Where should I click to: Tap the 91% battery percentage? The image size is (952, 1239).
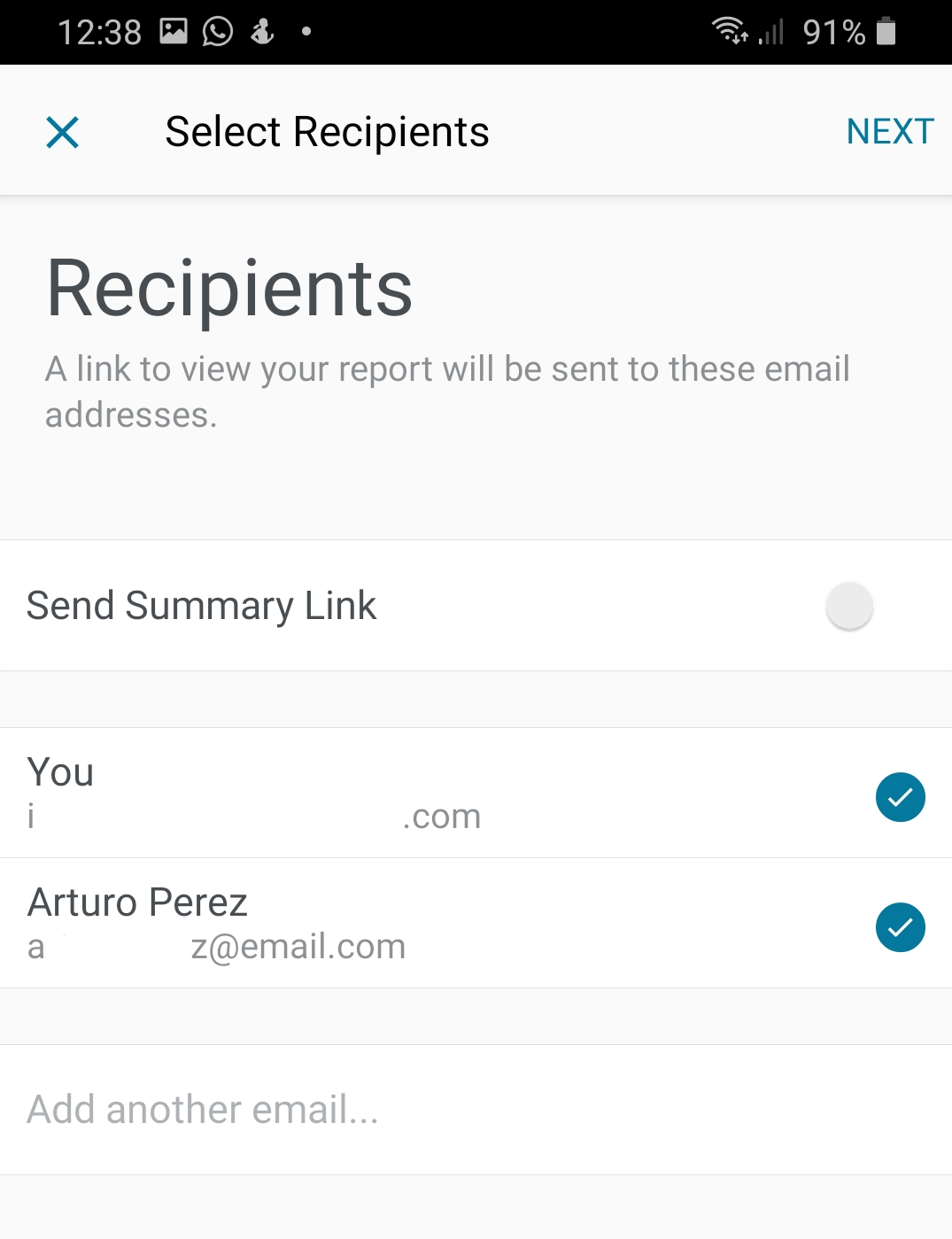pos(833,33)
